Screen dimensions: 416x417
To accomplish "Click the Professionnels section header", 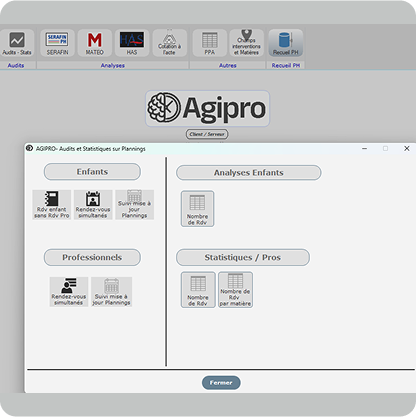I will 92,257.
